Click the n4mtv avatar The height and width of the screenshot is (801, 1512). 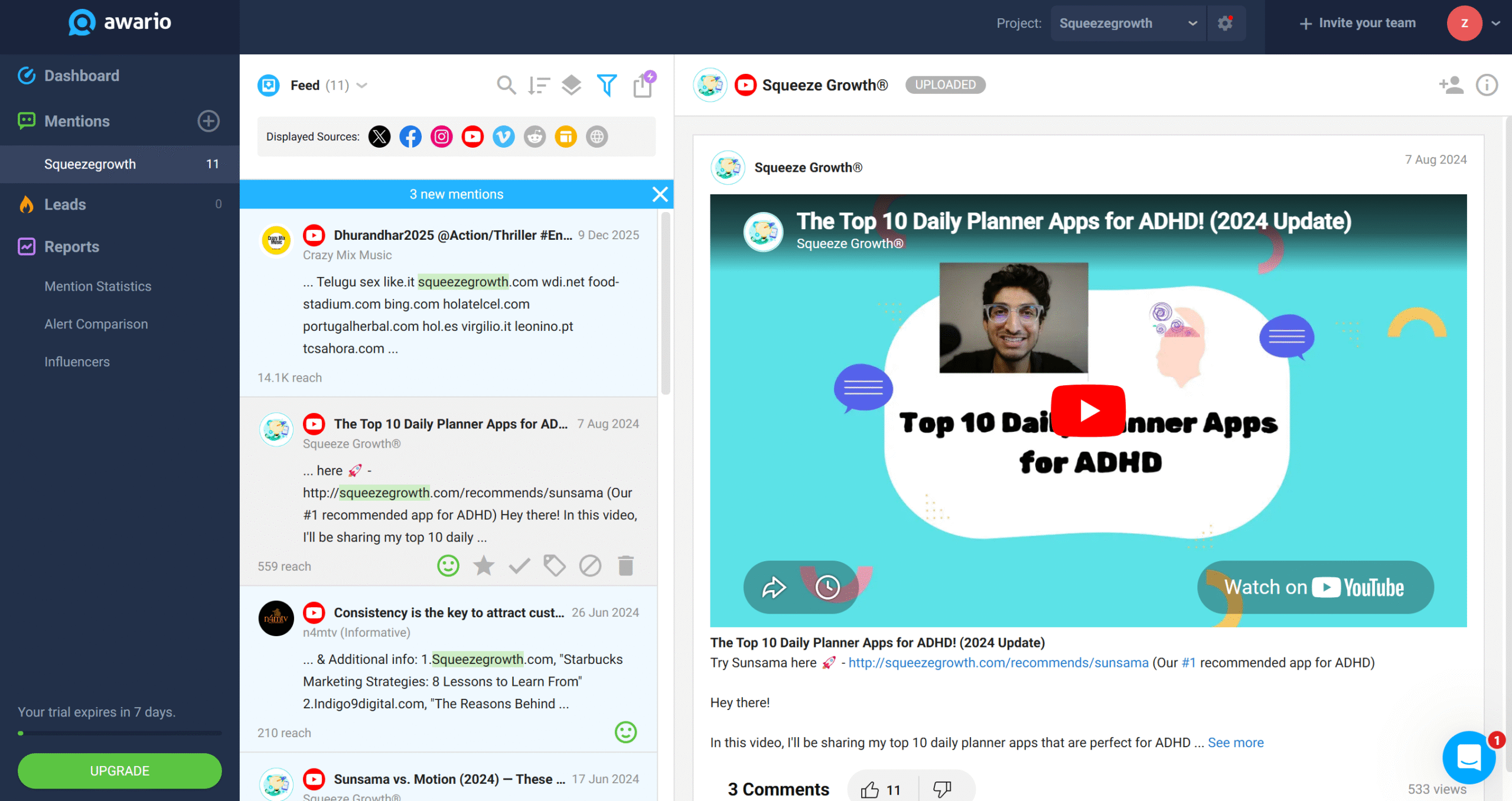(276, 618)
